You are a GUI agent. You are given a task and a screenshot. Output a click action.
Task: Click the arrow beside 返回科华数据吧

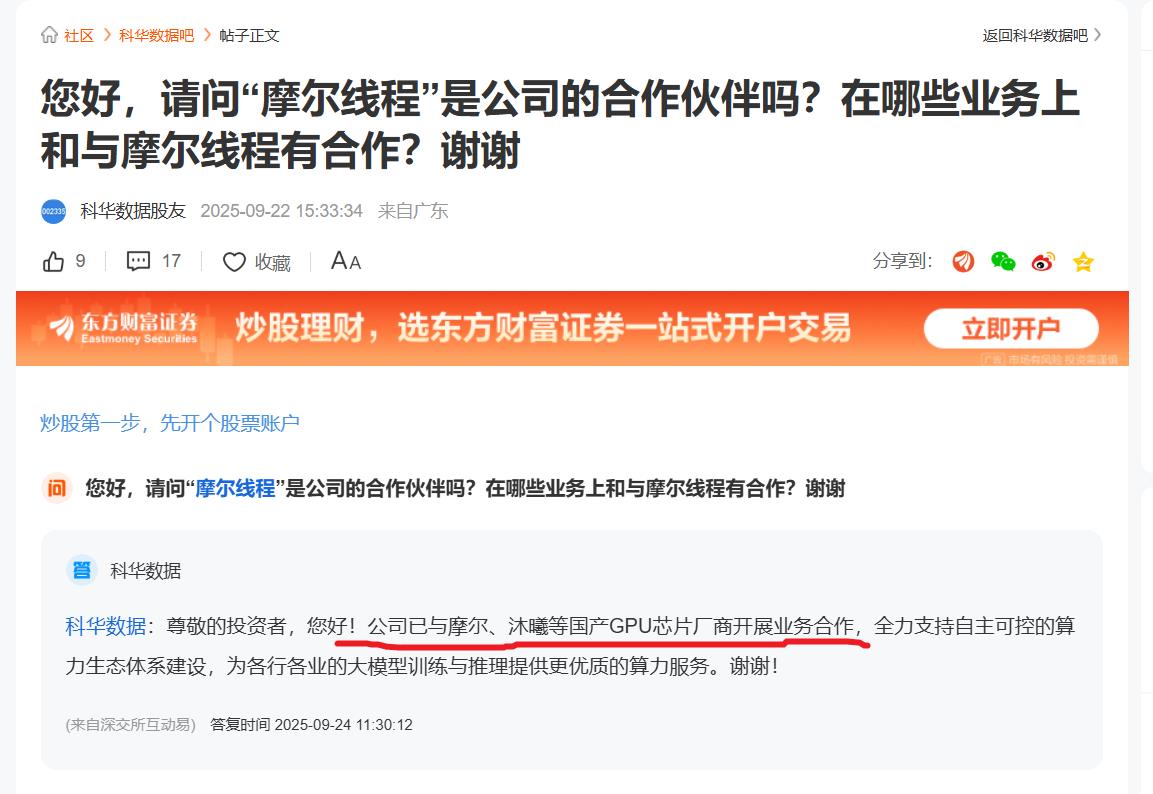click(1097, 35)
